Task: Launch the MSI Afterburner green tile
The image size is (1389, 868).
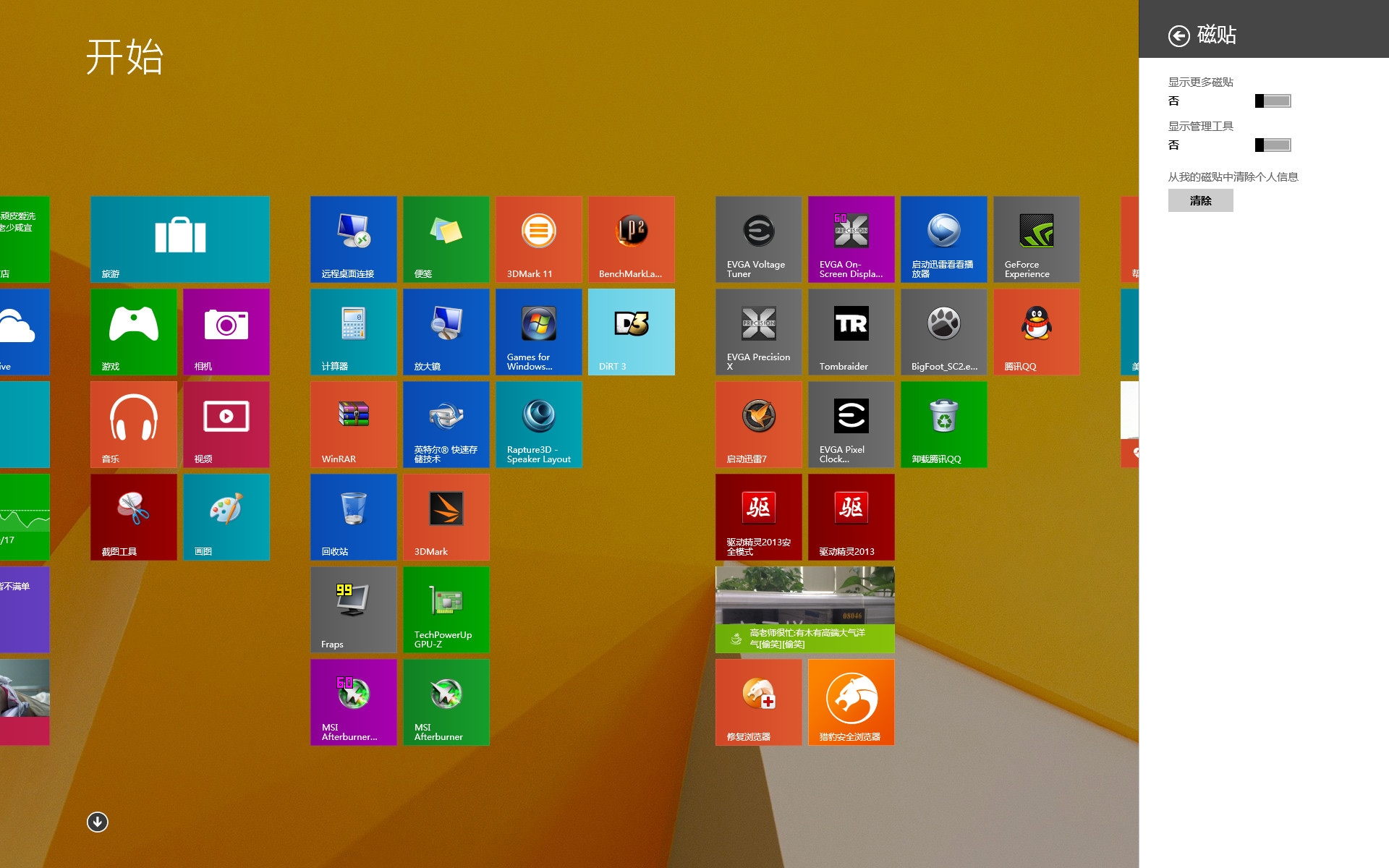Action: pyautogui.click(x=446, y=702)
